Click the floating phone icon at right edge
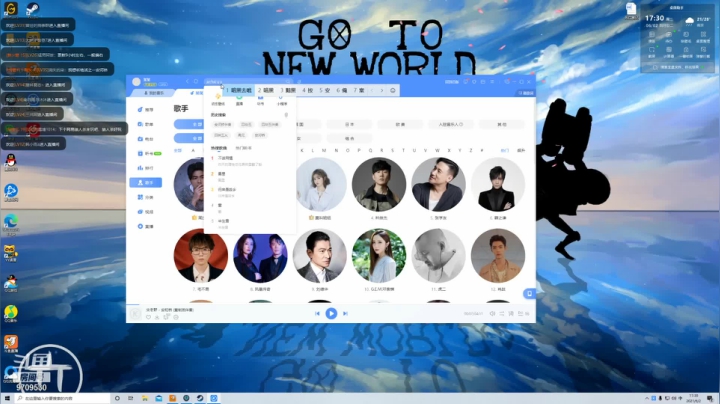This screenshot has width=720, height=404. click(529, 293)
